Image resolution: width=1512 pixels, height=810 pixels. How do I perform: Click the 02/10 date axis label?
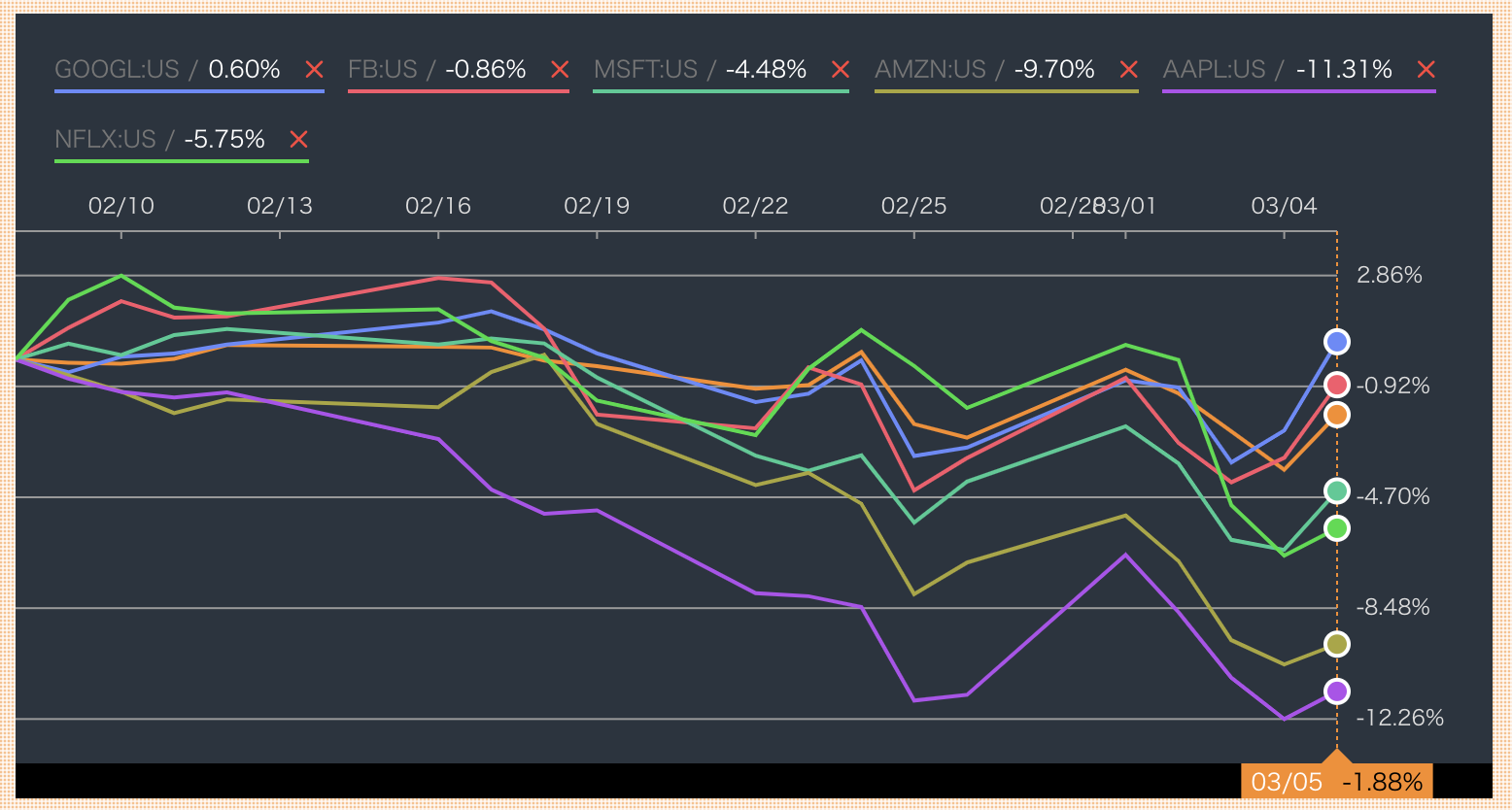point(121,206)
